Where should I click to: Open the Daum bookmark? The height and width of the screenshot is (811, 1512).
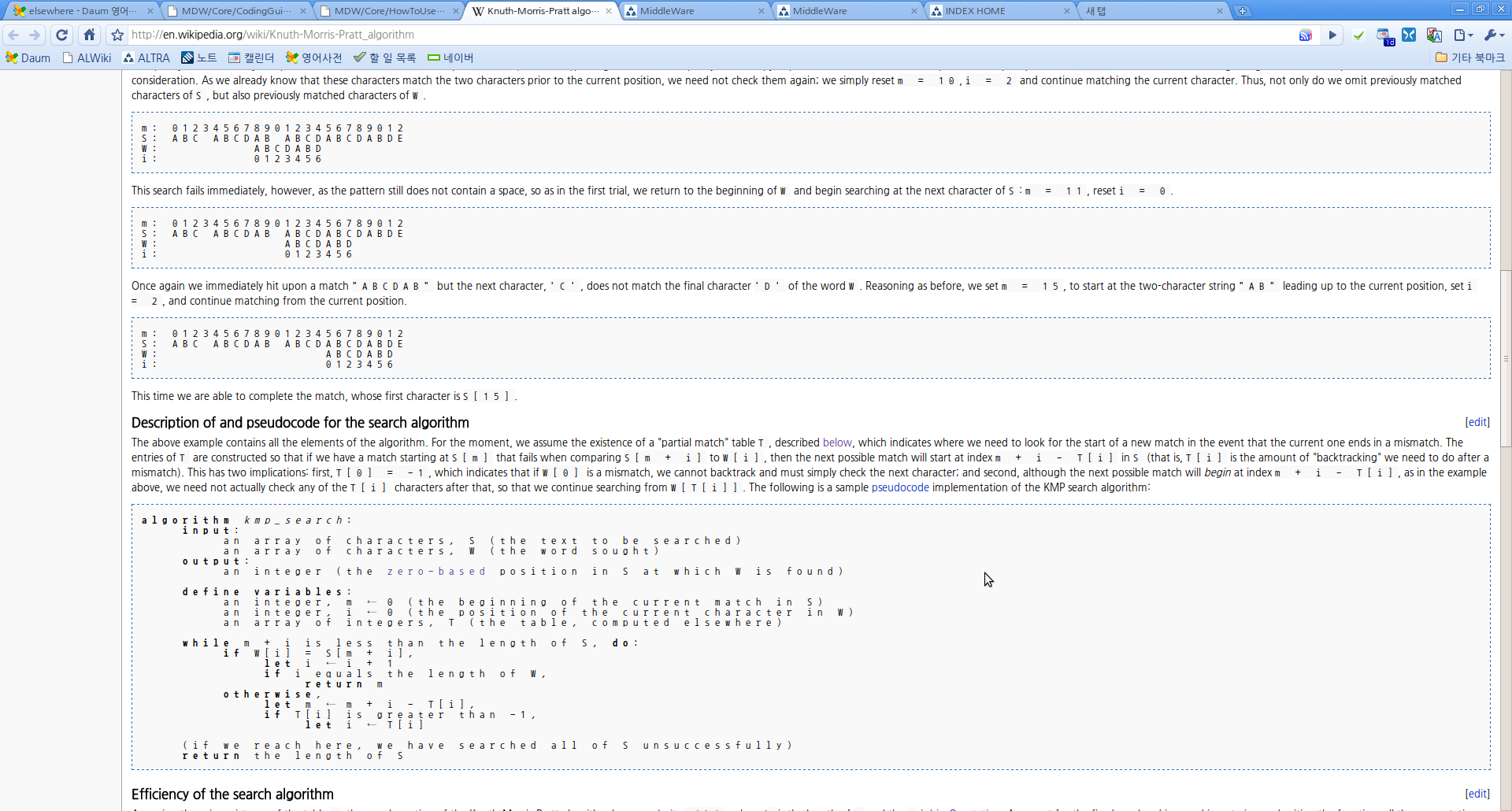point(28,57)
